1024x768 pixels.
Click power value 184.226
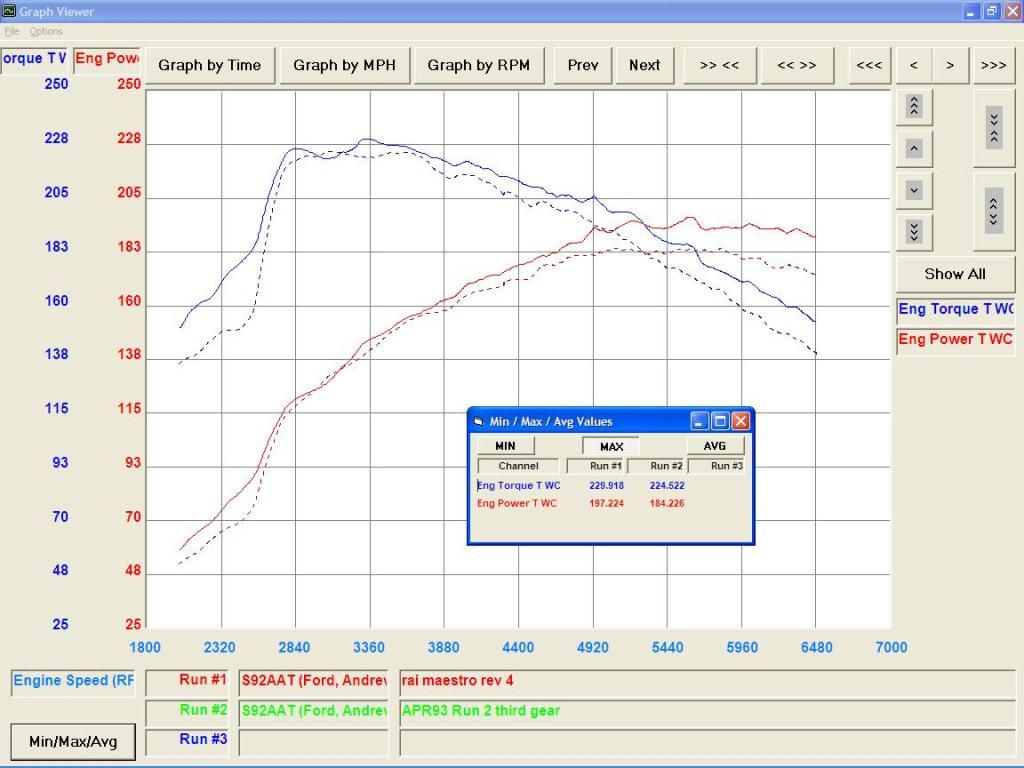[x=667, y=504]
